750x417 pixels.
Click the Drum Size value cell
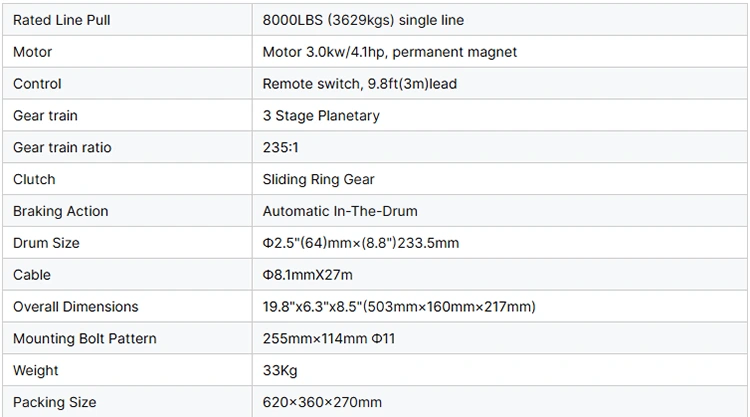(360, 243)
